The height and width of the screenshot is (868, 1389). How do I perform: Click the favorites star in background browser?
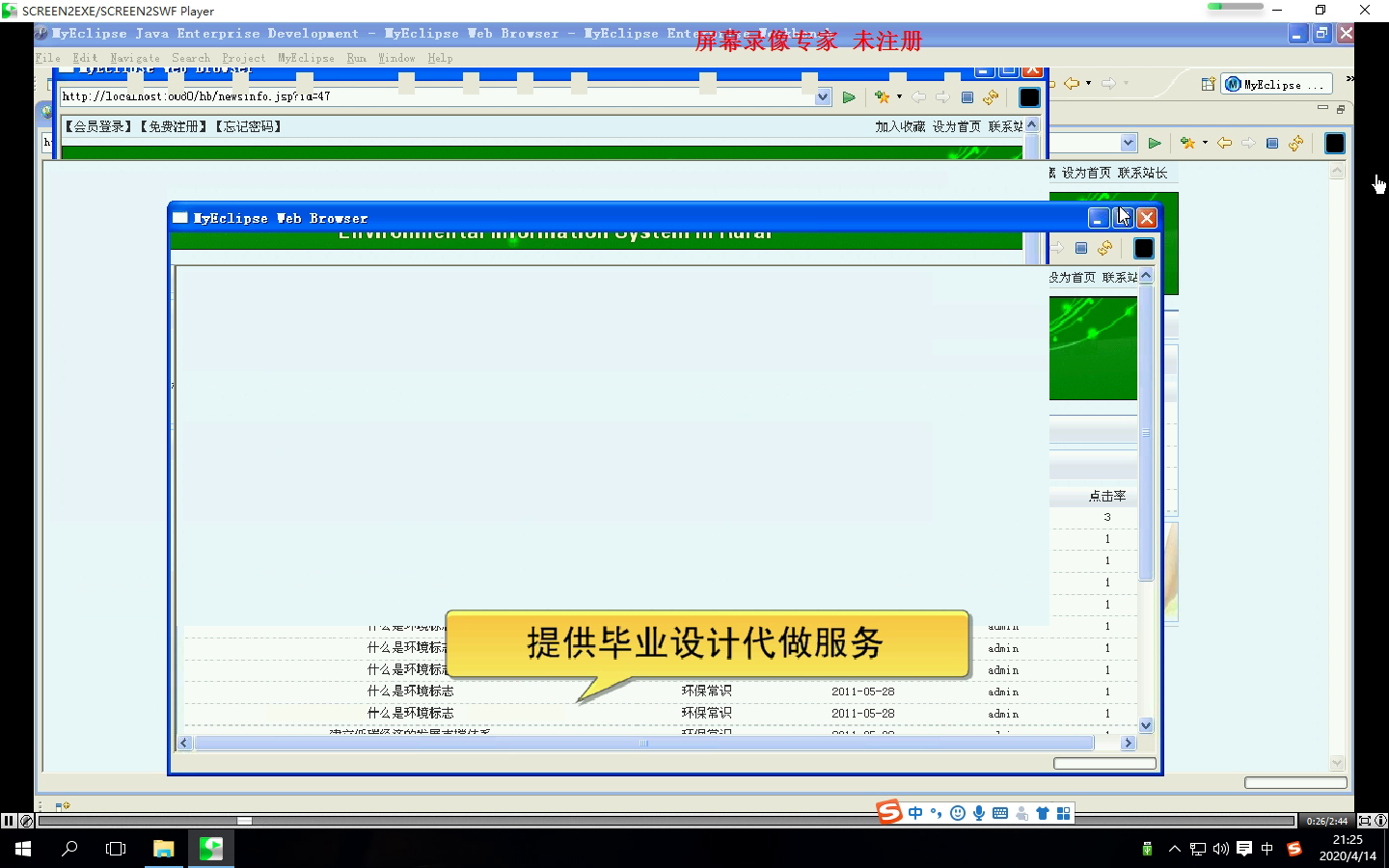click(x=1187, y=143)
